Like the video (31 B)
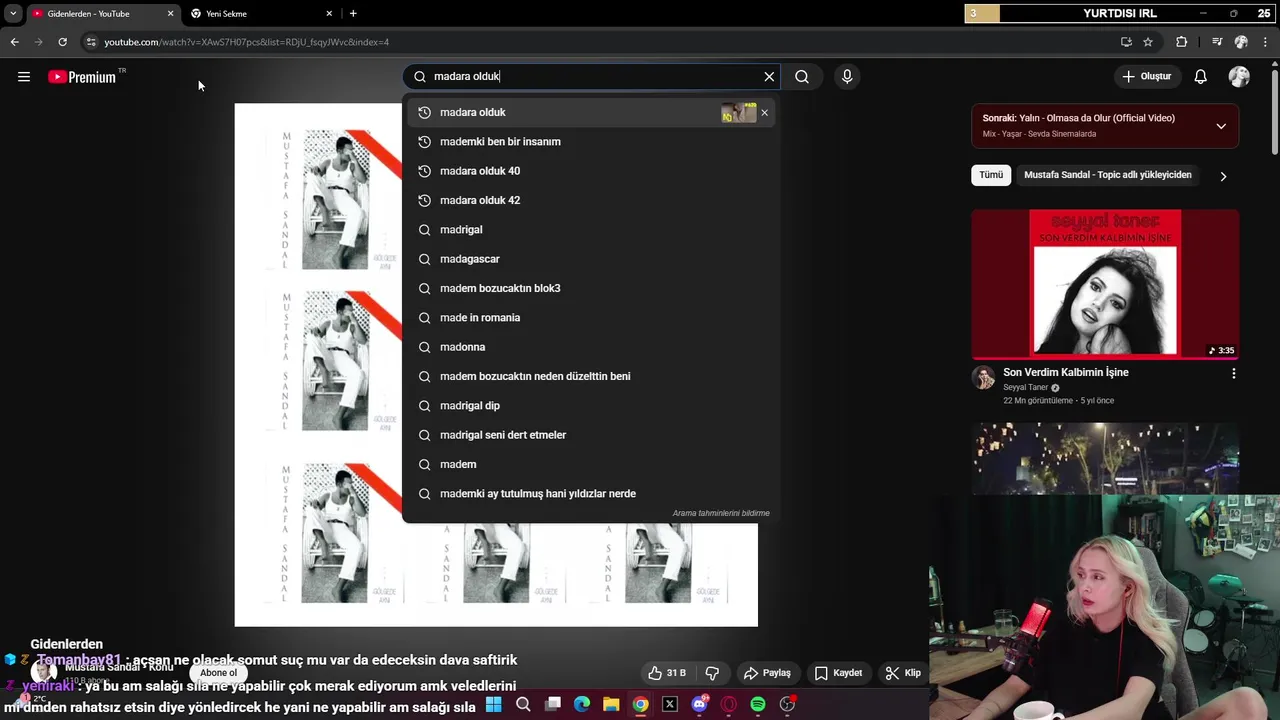The height and width of the screenshot is (720, 1280). pos(667,673)
